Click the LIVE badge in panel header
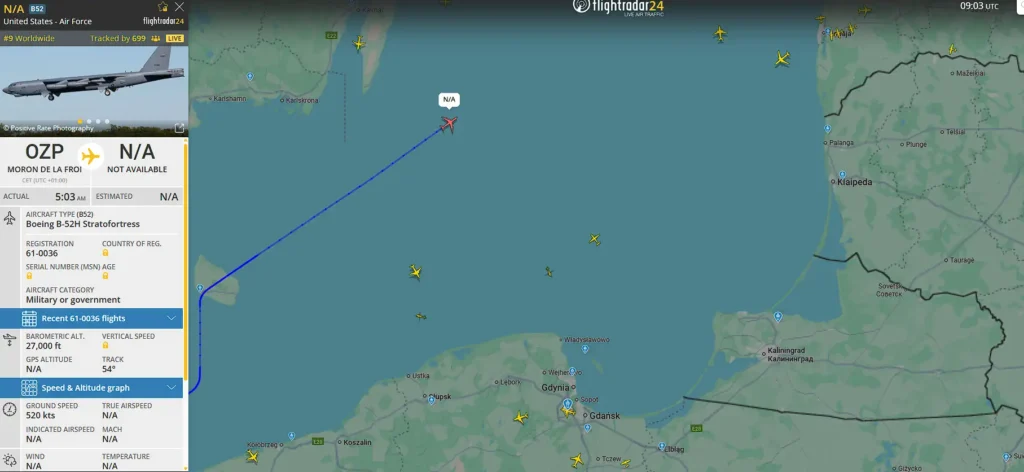Viewport: 1024px width, 472px height. point(175,39)
